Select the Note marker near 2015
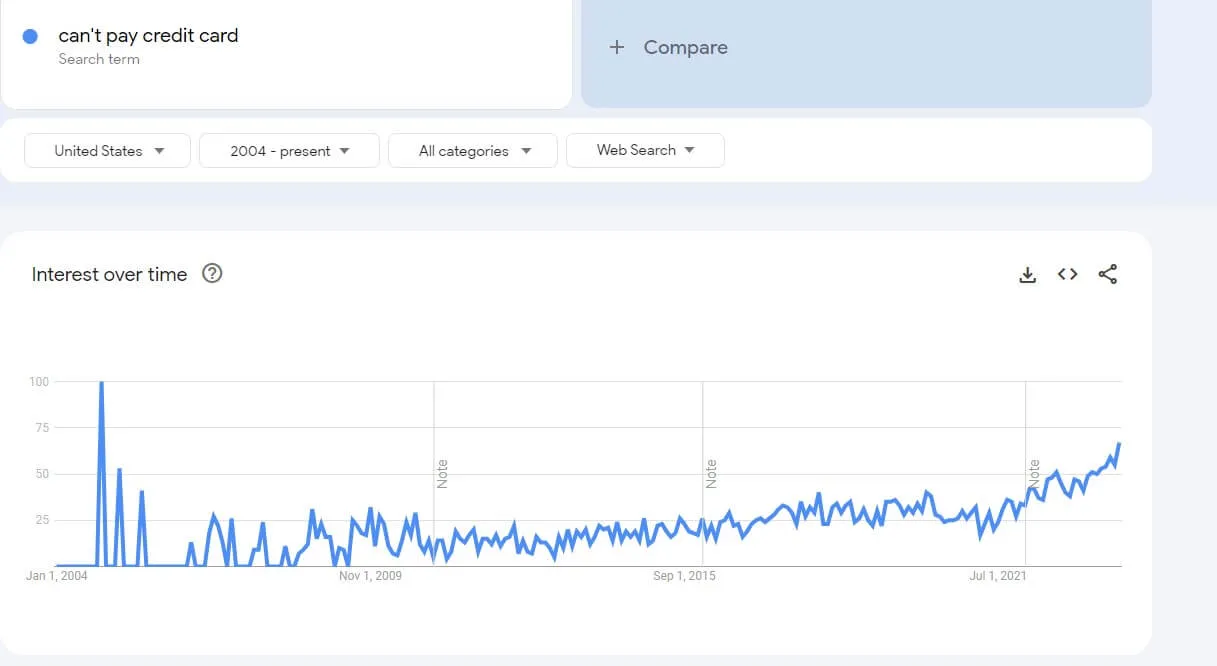 [711, 473]
